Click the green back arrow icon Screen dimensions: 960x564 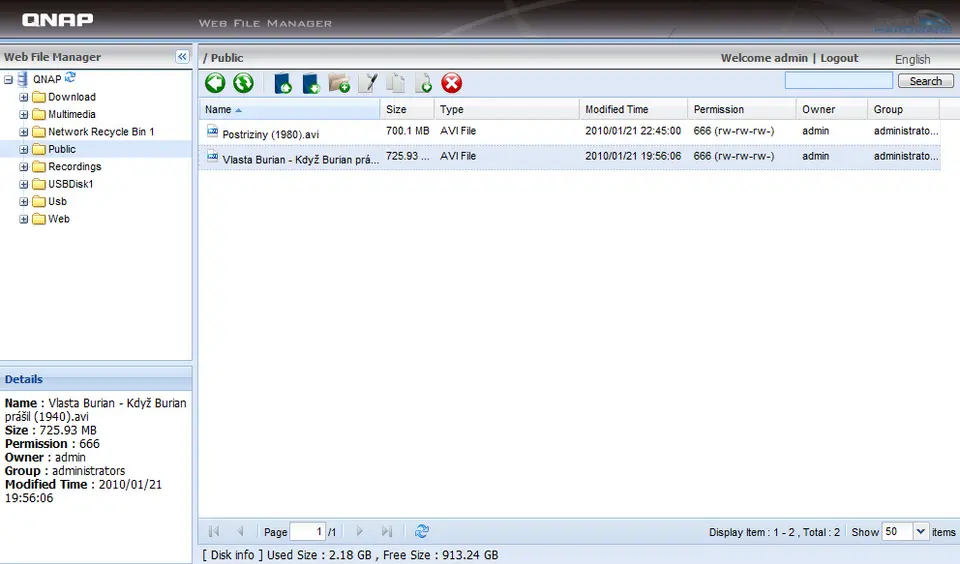(215, 84)
